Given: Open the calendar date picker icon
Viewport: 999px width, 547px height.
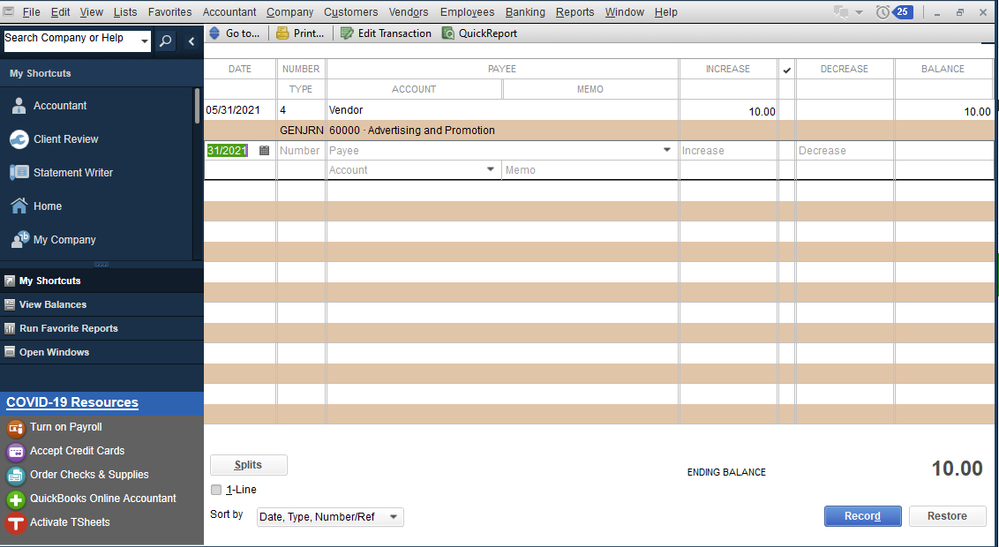Looking at the screenshot, I should click(264, 150).
